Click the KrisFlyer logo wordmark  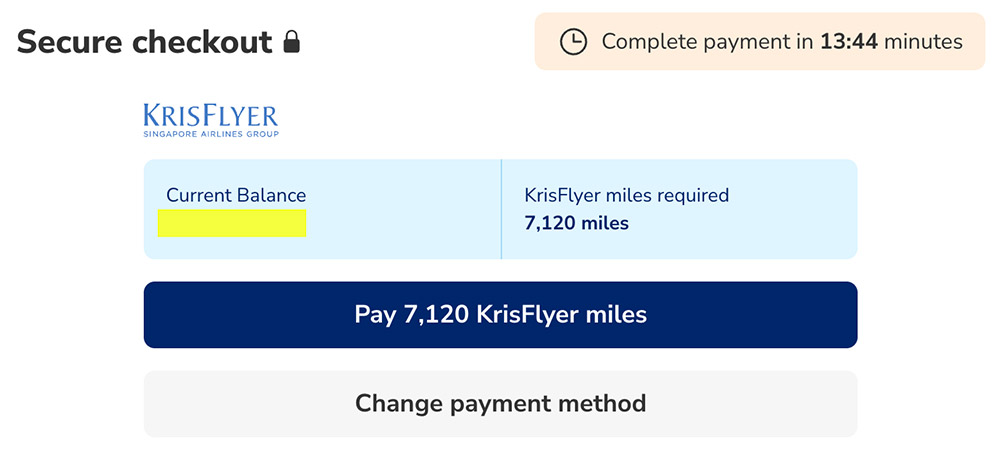click(211, 114)
